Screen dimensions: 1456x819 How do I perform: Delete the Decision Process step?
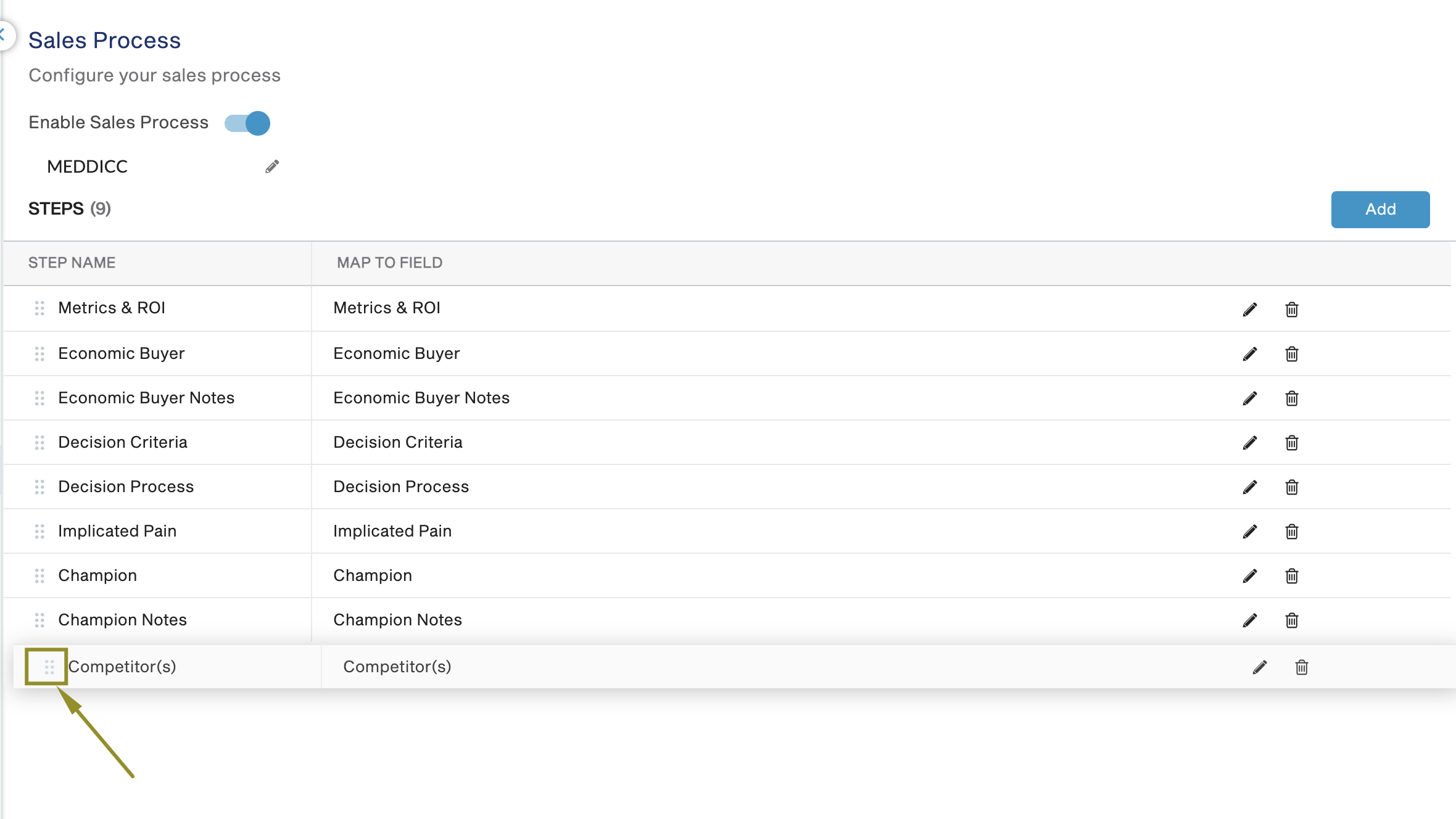[1292, 487]
